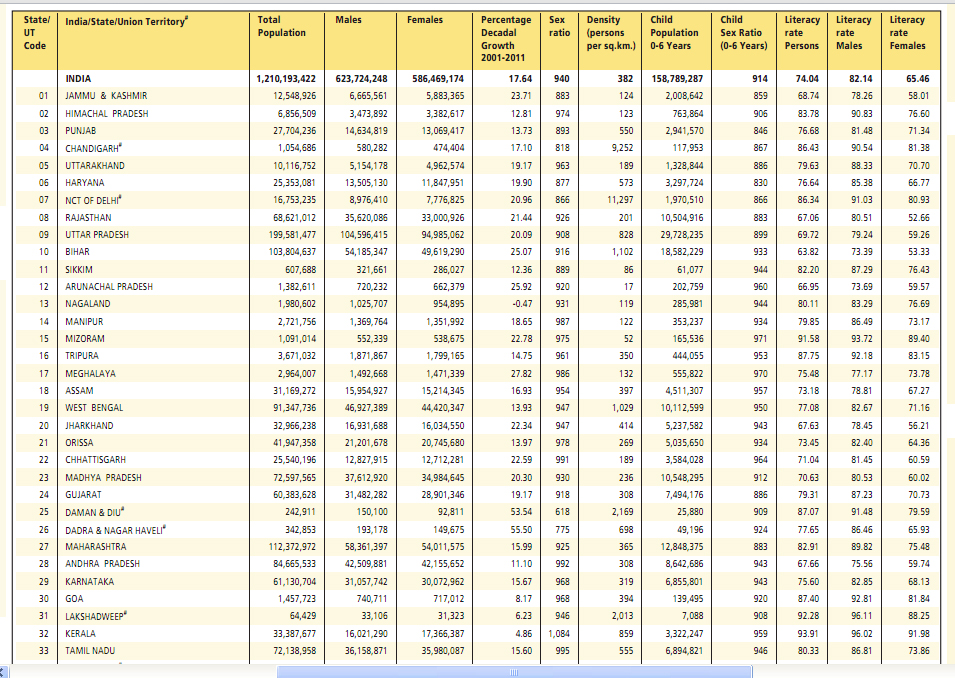Image resolution: width=955 pixels, height=678 pixels.
Task: Click the 'Literacy rate Persons' header
Action: pos(802,32)
